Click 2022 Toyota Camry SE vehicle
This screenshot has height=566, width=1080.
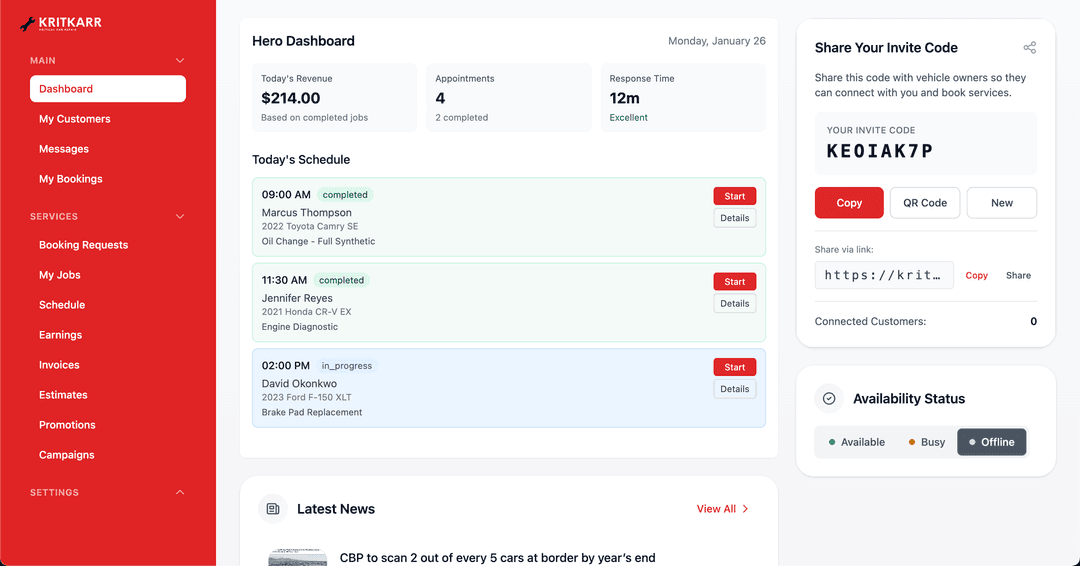[x=309, y=227]
